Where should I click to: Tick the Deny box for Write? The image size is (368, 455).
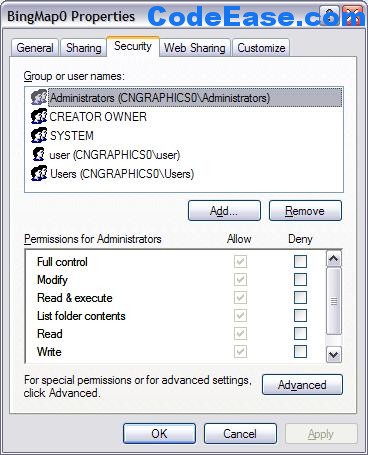coord(300,351)
